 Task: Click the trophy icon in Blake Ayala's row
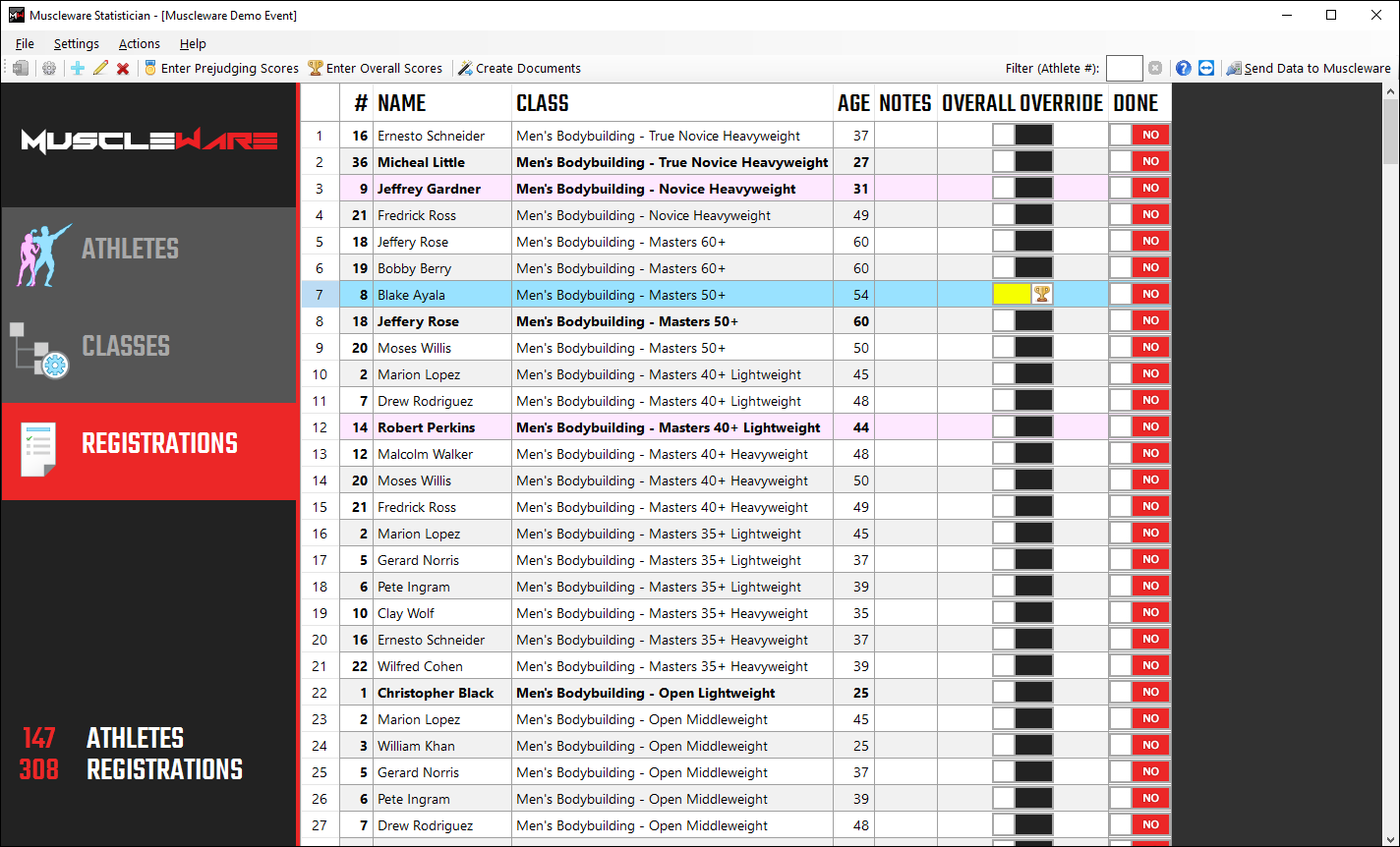pyautogui.click(x=1042, y=294)
